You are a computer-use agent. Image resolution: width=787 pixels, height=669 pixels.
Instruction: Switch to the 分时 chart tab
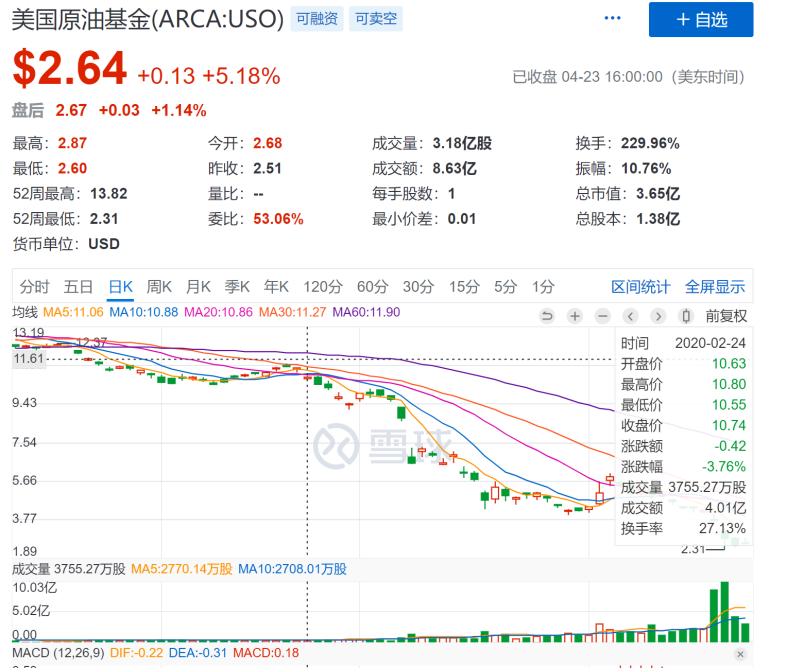[34, 287]
